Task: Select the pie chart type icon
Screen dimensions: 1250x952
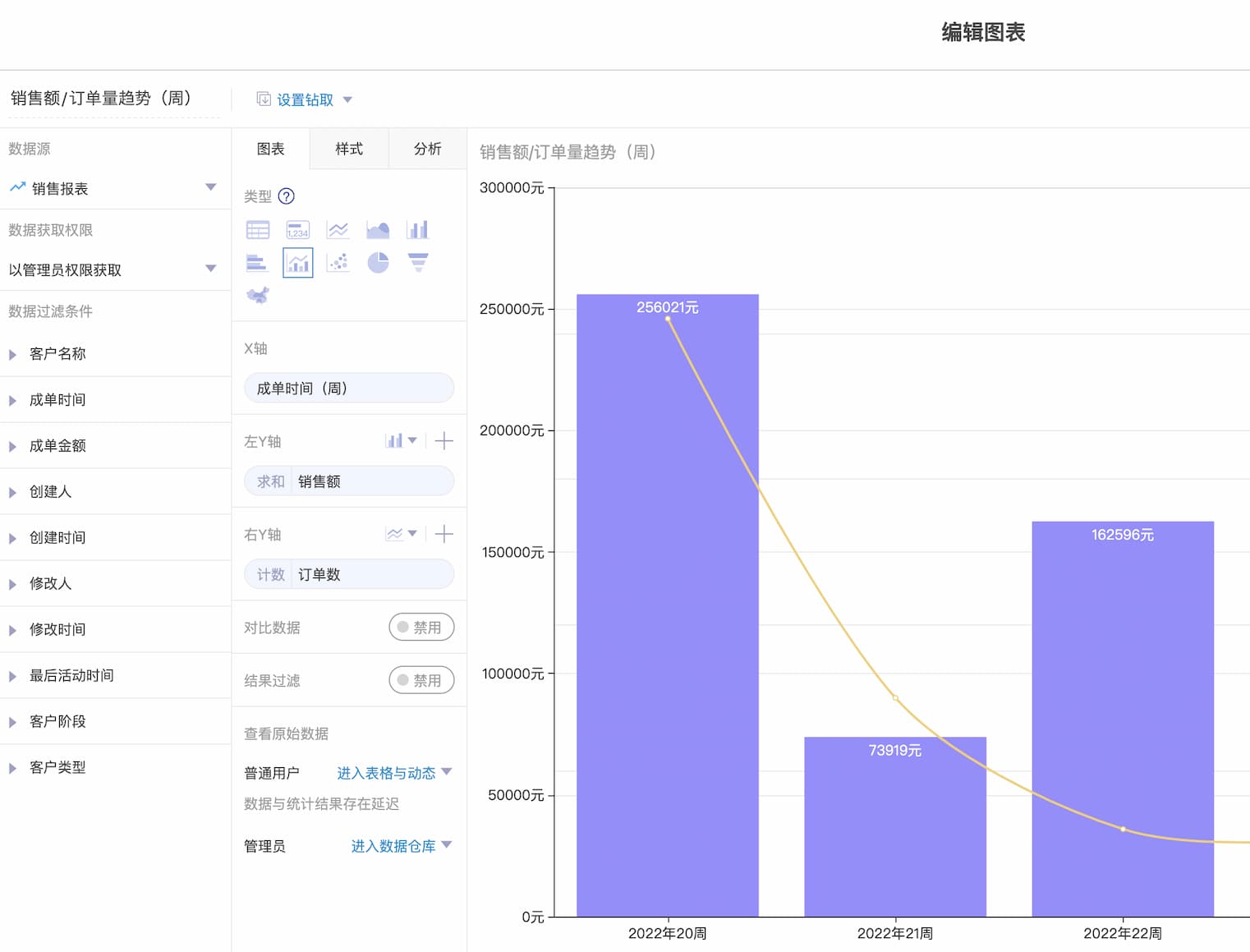Action: pos(378,263)
